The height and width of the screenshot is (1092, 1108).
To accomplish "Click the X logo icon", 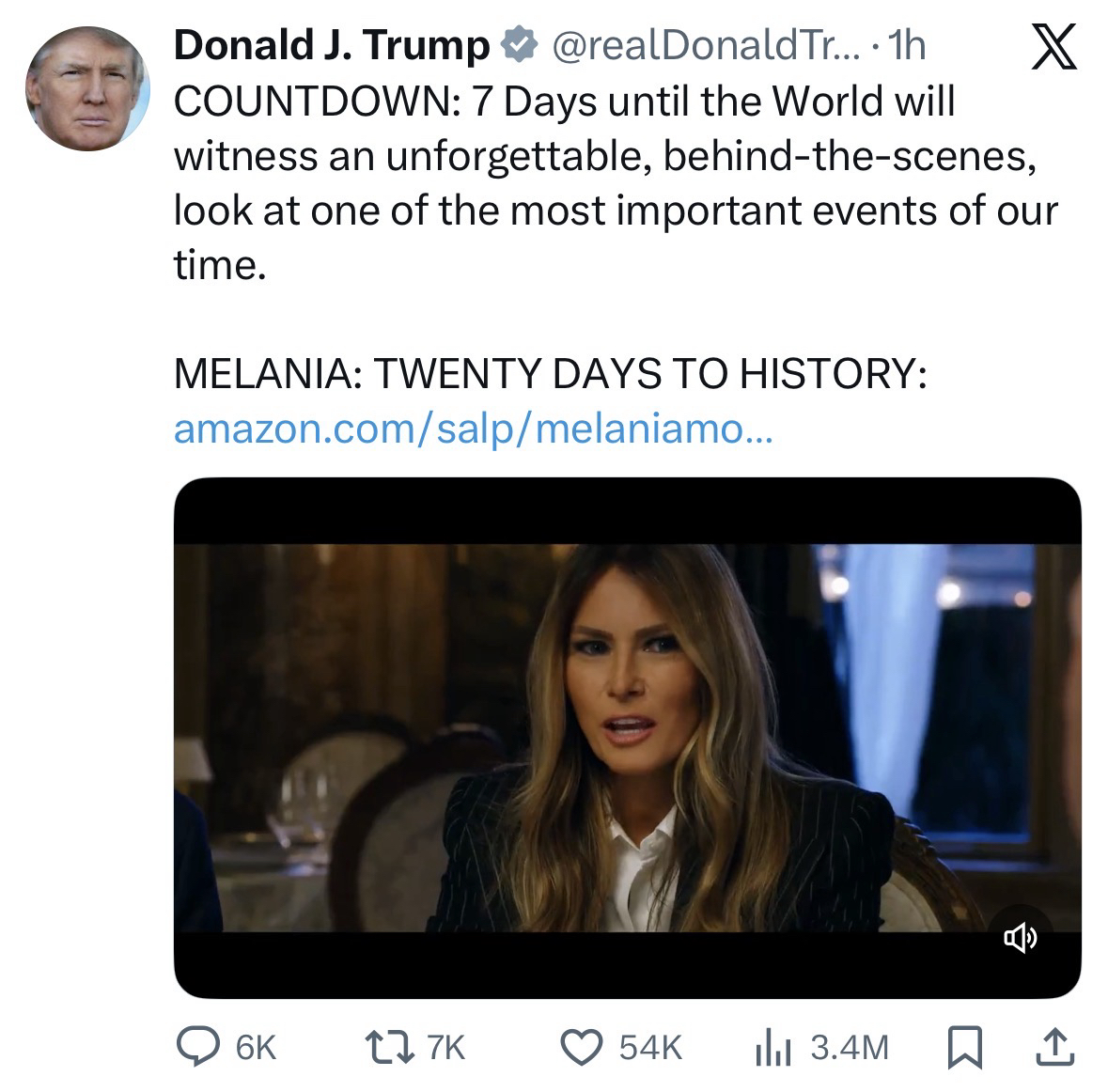I will (x=1053, y=47).
